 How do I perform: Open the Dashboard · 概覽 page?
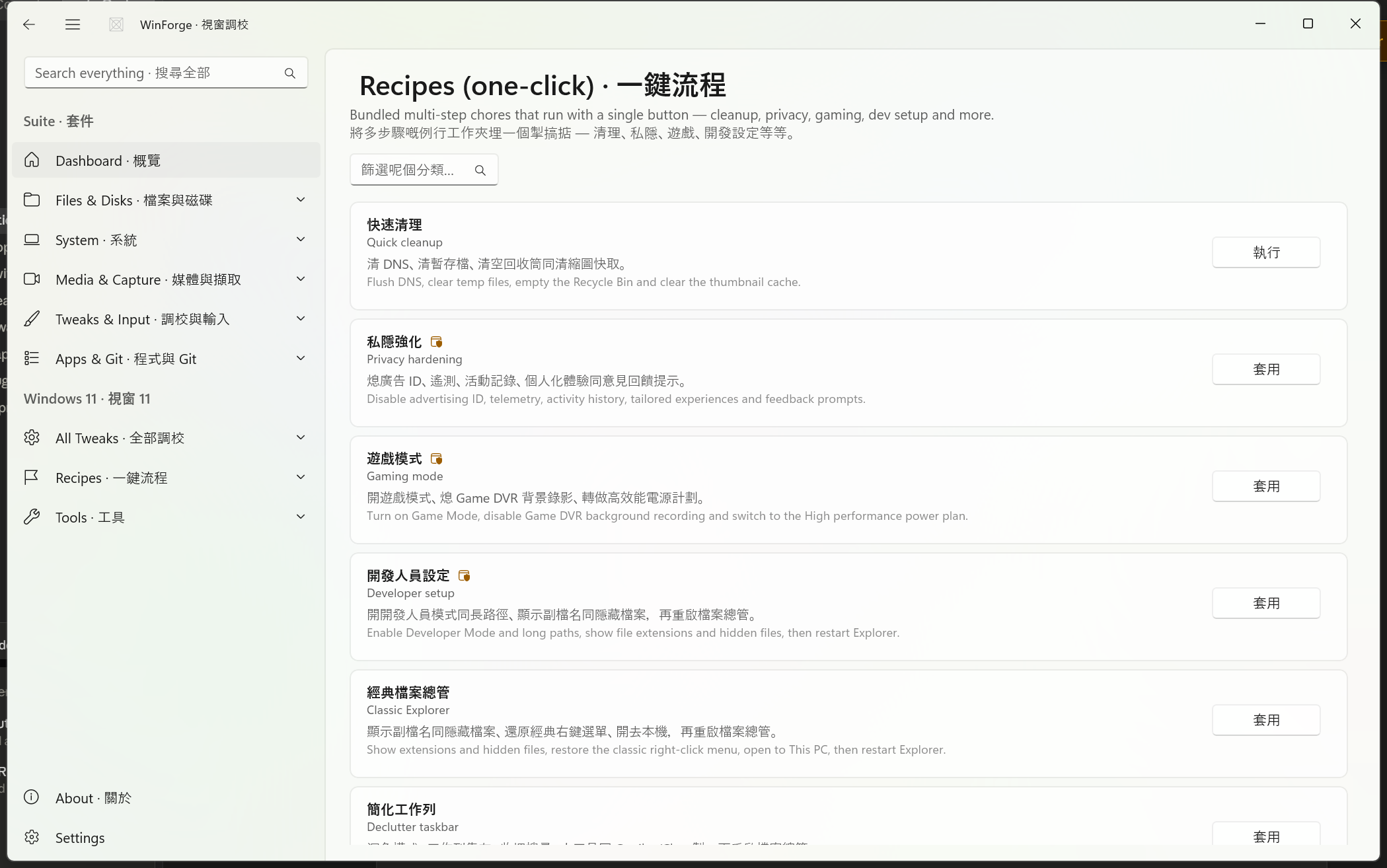coord(166,160)
